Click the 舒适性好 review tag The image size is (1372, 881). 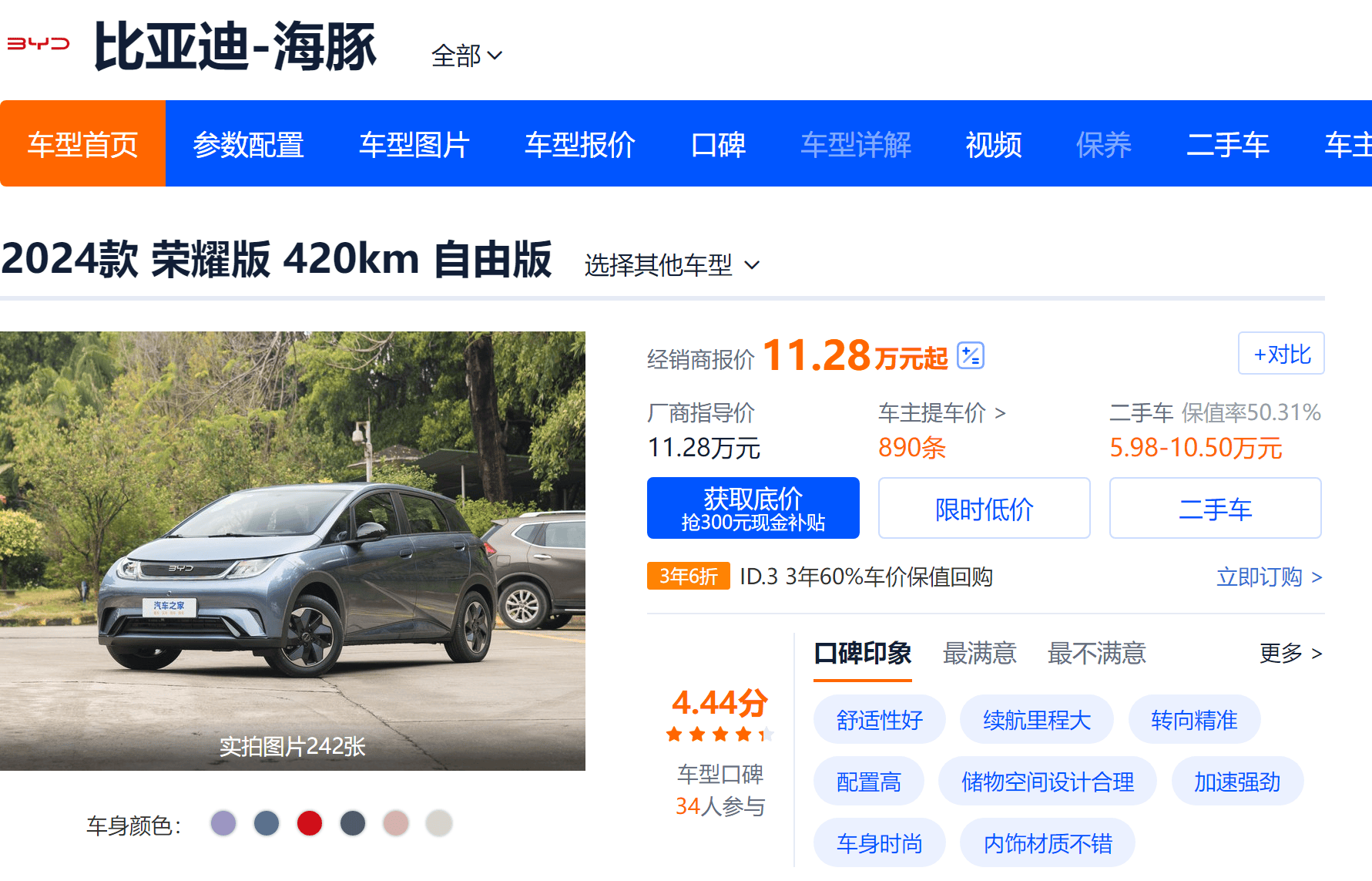click(879, 719)
